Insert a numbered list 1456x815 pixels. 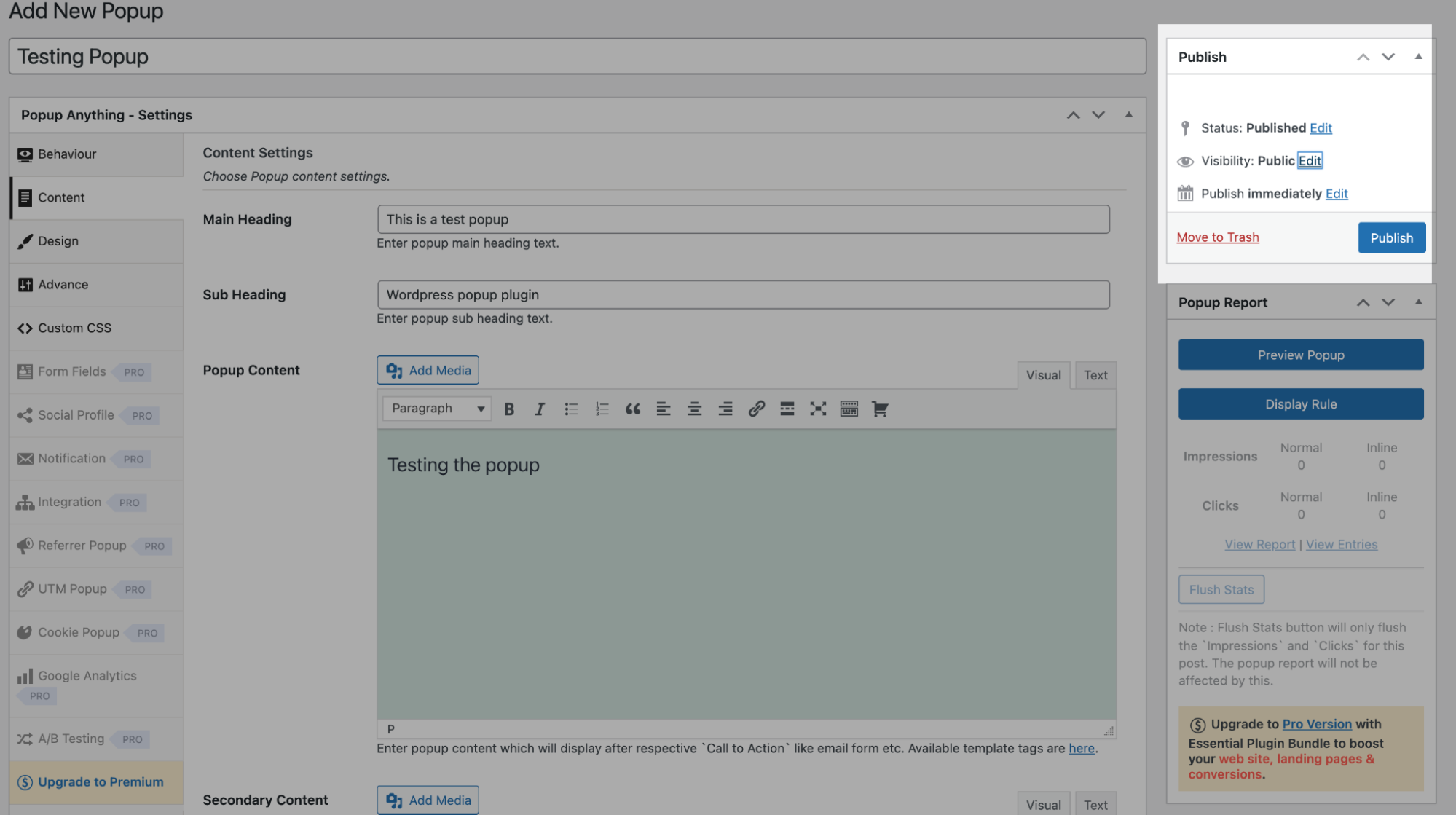(x=602, y=409)
